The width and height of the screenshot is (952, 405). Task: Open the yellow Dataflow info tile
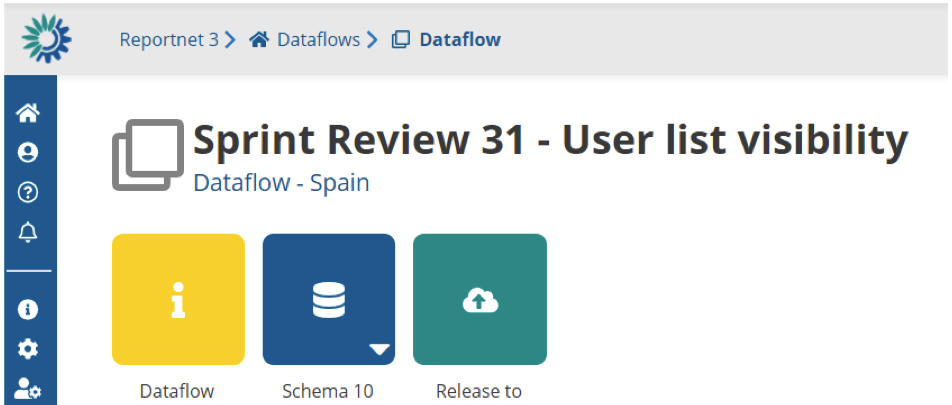click(x=178, y=299)
